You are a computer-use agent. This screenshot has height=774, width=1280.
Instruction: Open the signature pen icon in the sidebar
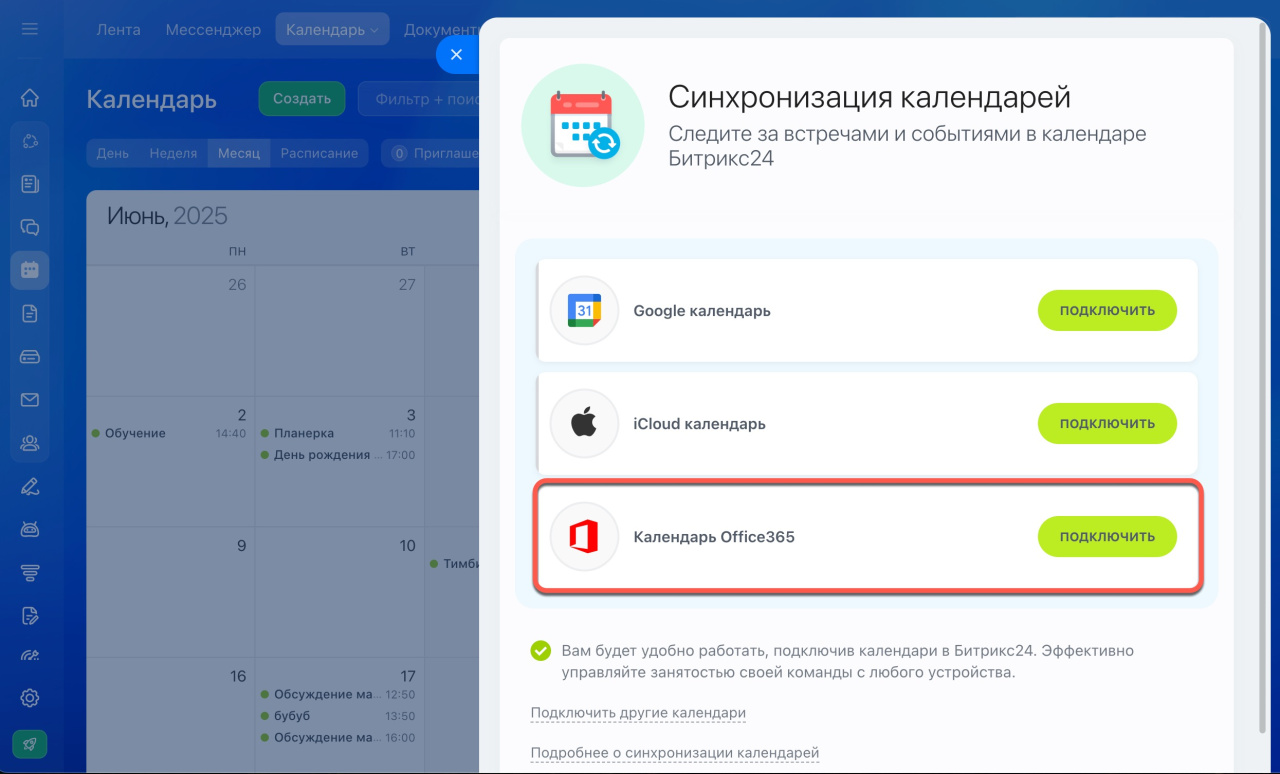coord(30,487)
